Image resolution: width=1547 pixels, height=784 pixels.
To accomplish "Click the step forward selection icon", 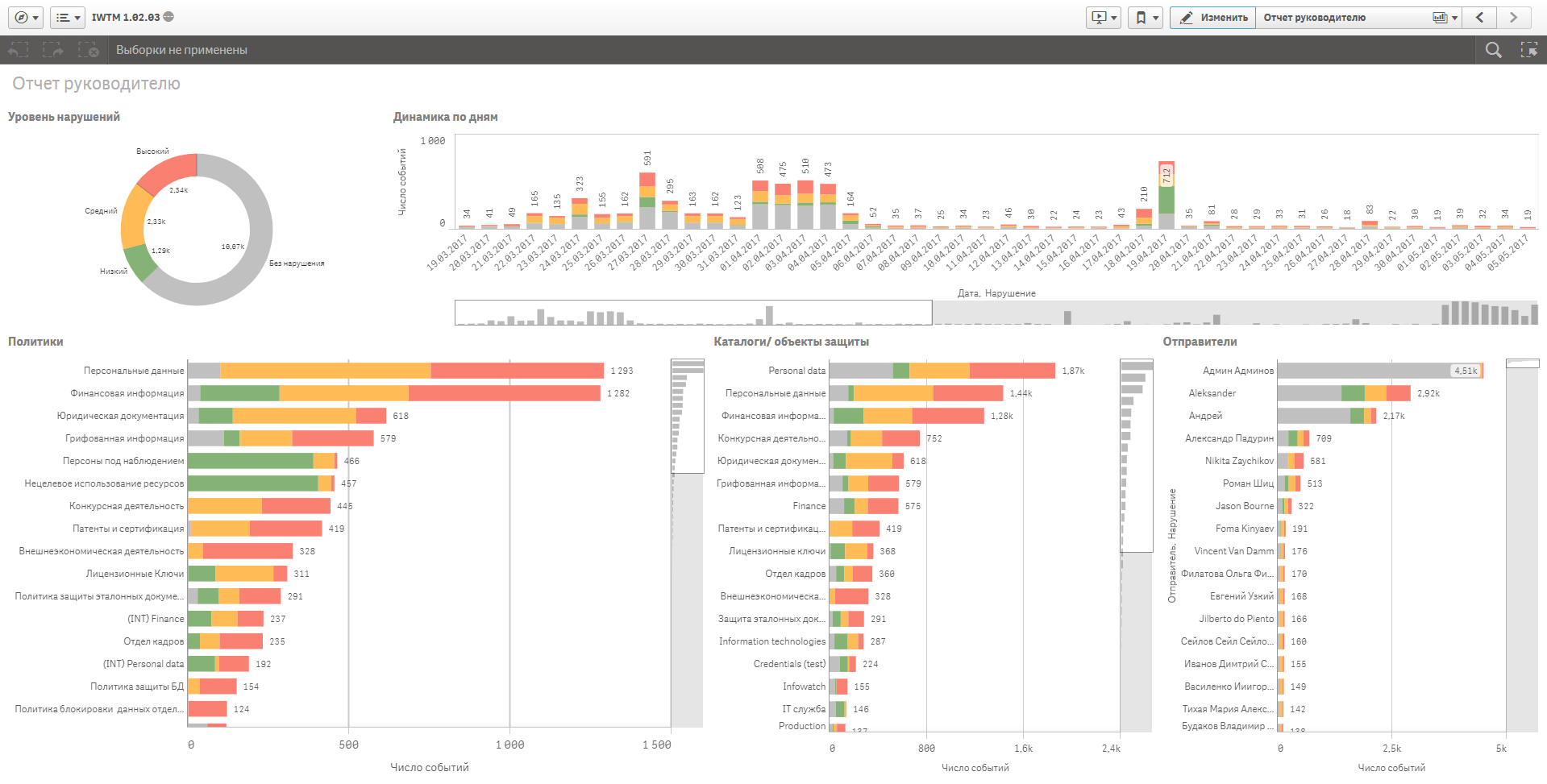I will tap(53, 50).
